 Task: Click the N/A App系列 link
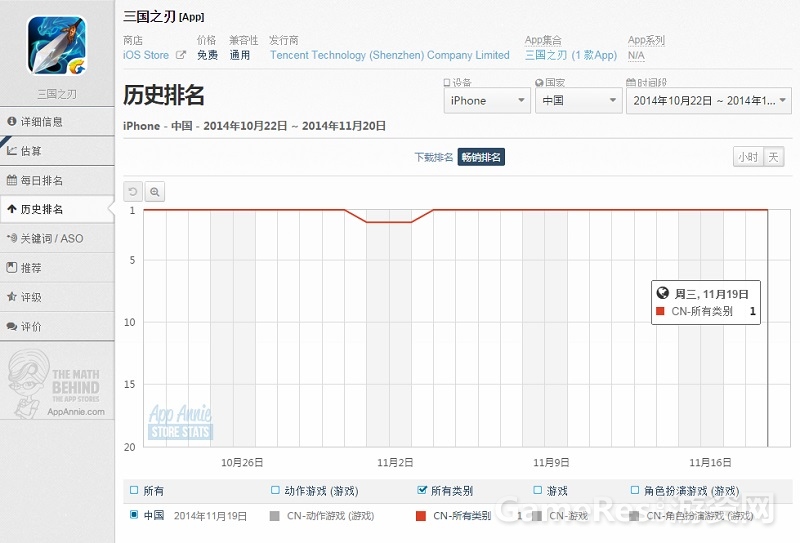pos(636,55)
